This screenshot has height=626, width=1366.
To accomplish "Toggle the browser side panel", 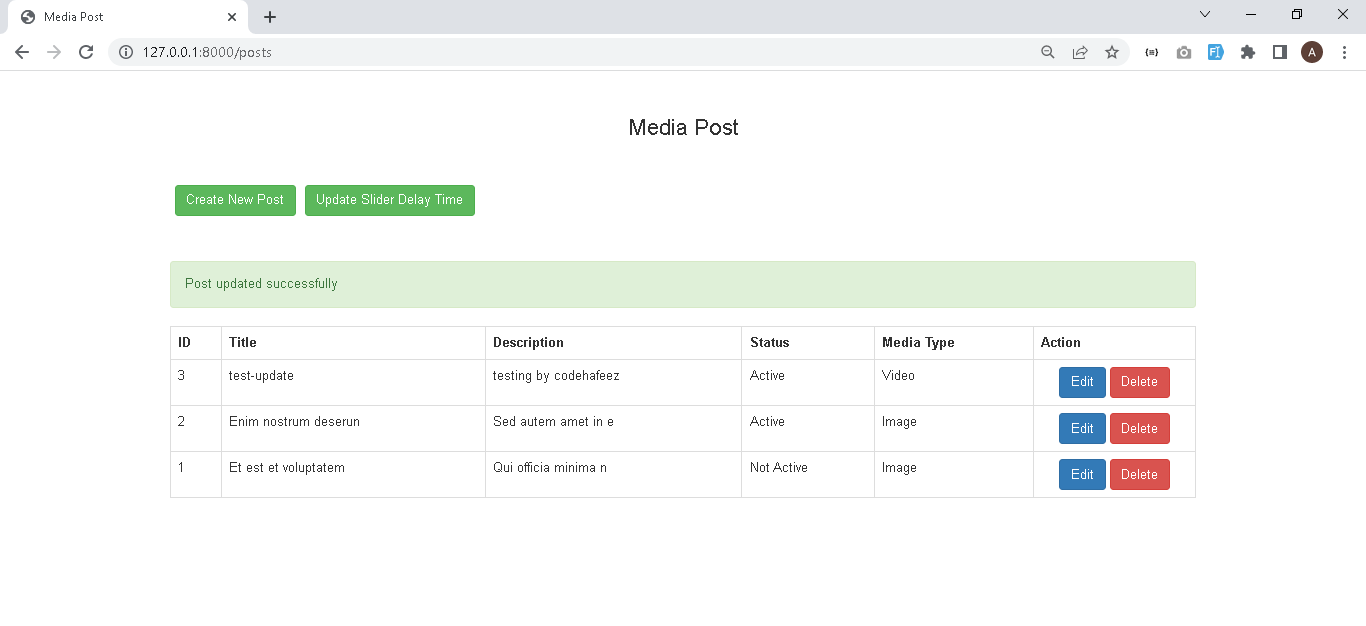I will (x=1279, y=52).
